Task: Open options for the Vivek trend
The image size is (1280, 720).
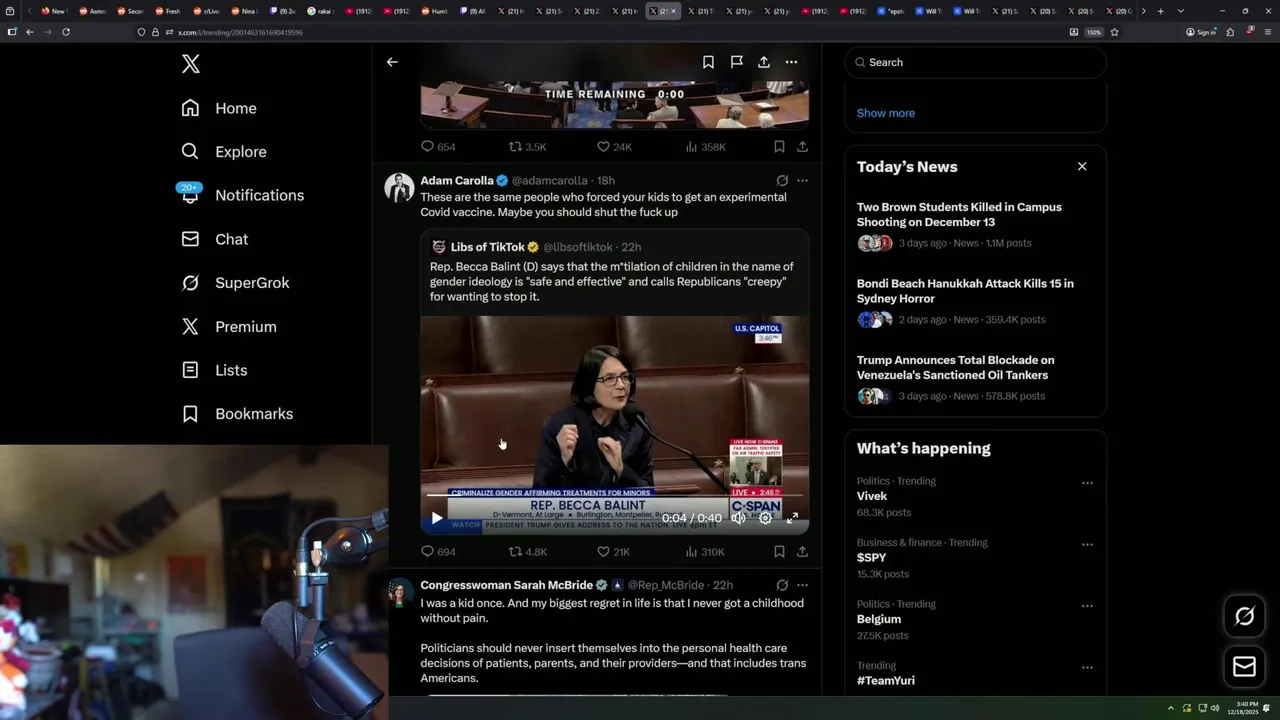Action: 1087,483
